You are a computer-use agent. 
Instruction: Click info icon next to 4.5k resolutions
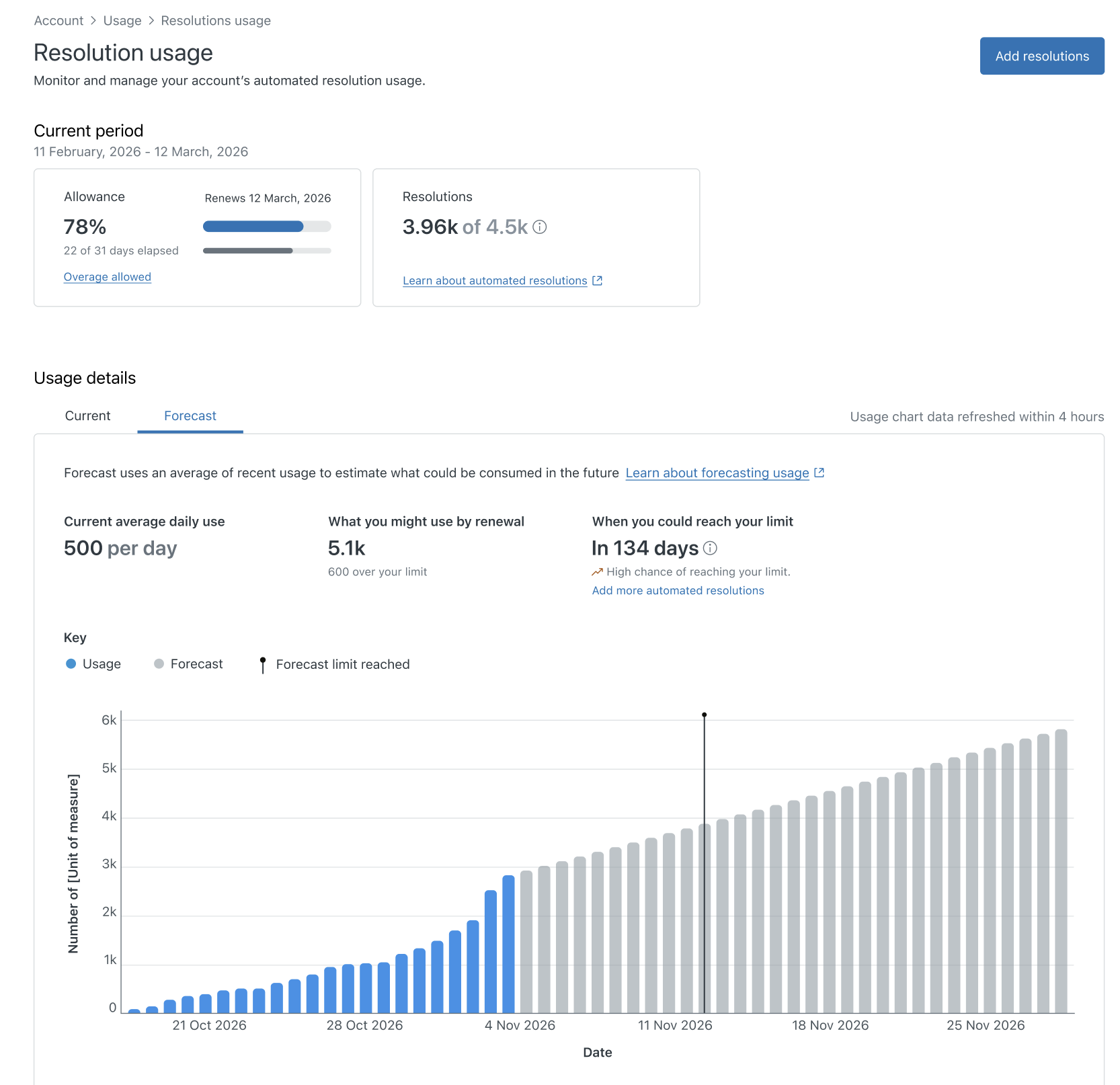click(x=540, y=227)
